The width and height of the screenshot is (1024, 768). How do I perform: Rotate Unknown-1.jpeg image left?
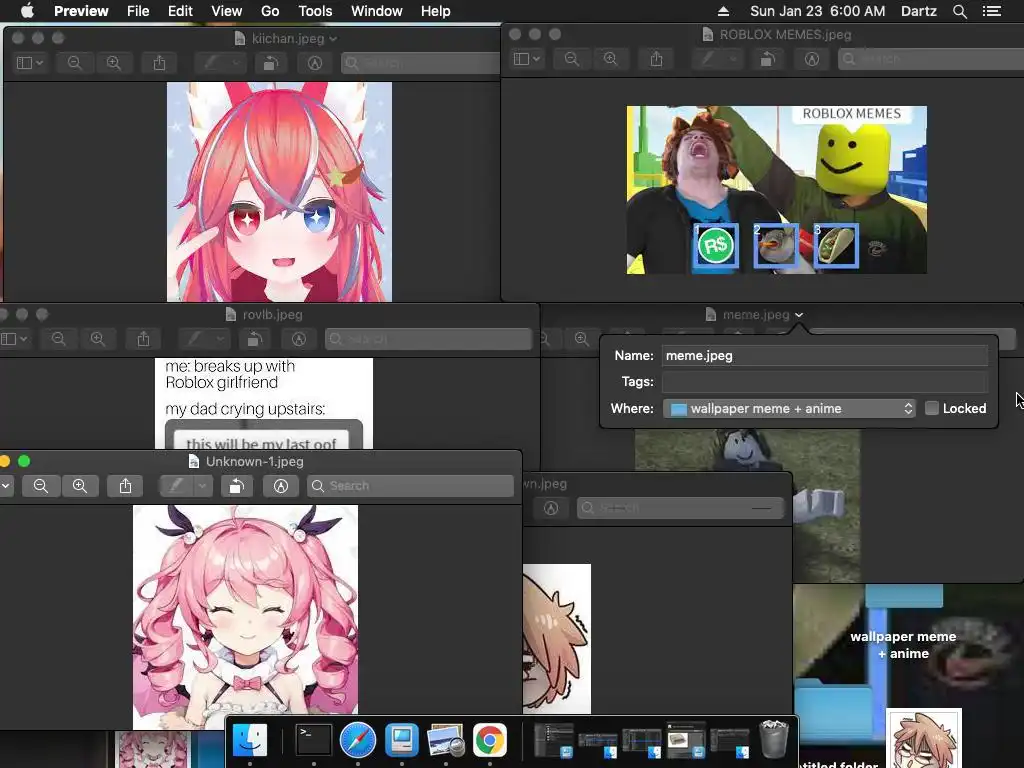click(236, 486)
